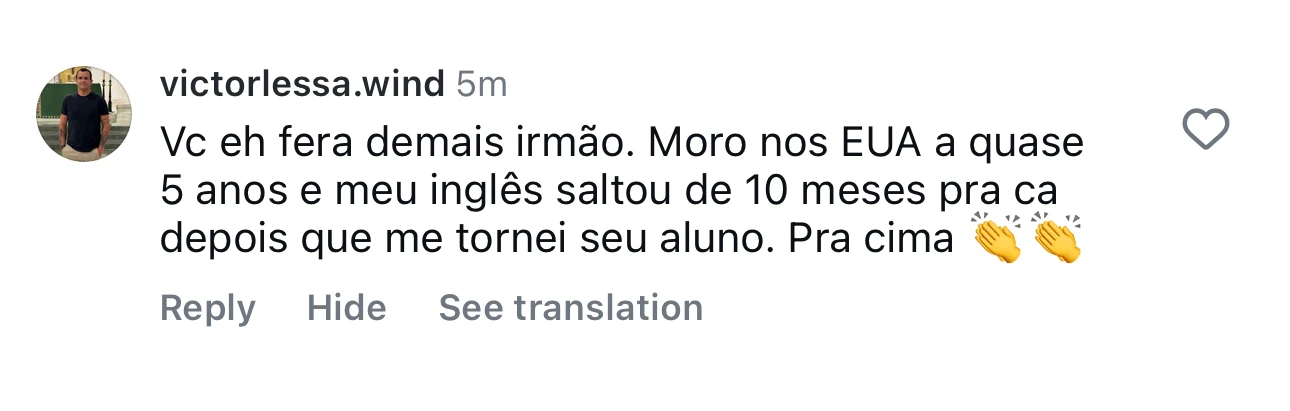Image resolution: width=1290 pixels, height=411 pixels.
Task: Like the comment with the heart icon
Action: (x=1205, y=131)
